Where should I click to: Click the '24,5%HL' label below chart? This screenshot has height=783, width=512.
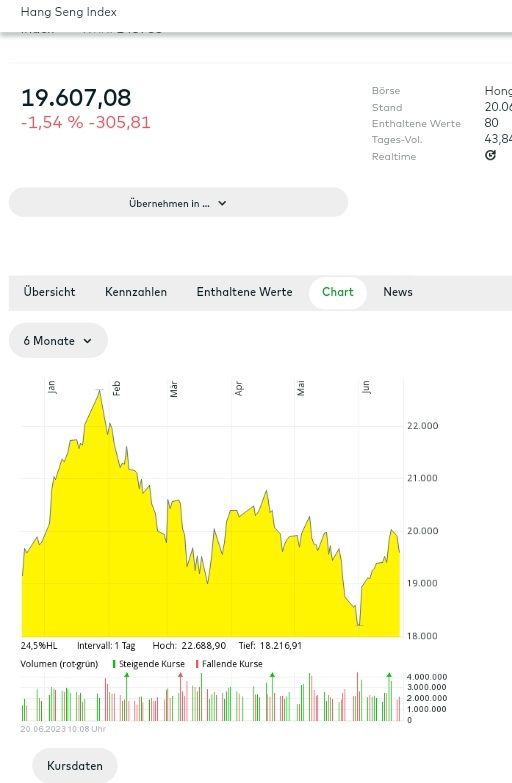39,646
